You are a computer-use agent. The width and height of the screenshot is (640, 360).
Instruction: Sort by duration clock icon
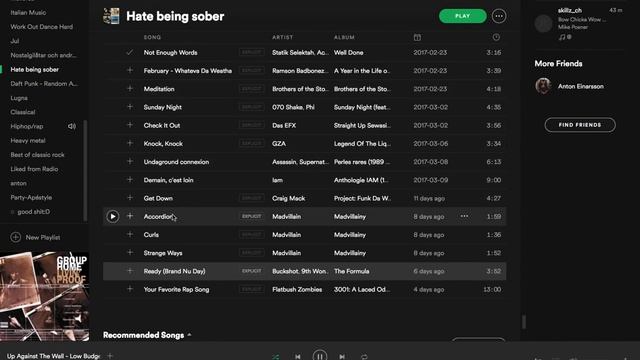pos(496,37)
